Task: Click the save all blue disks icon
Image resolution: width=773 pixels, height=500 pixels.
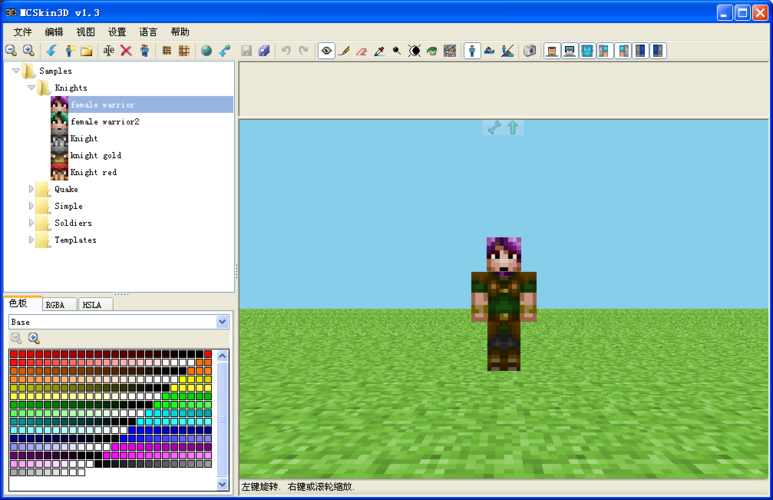Action: (265, 50)
